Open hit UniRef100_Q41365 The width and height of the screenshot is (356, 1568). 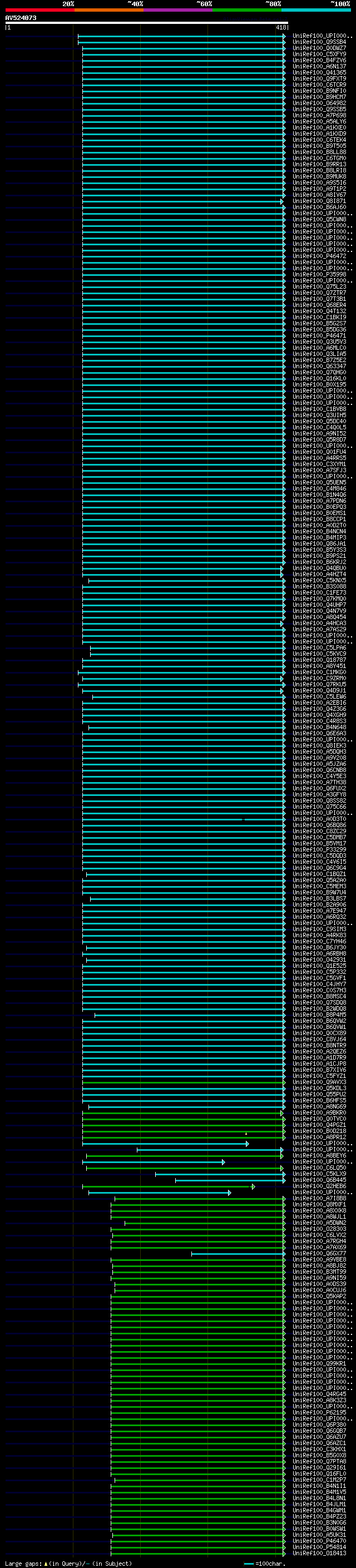(319, 72)
